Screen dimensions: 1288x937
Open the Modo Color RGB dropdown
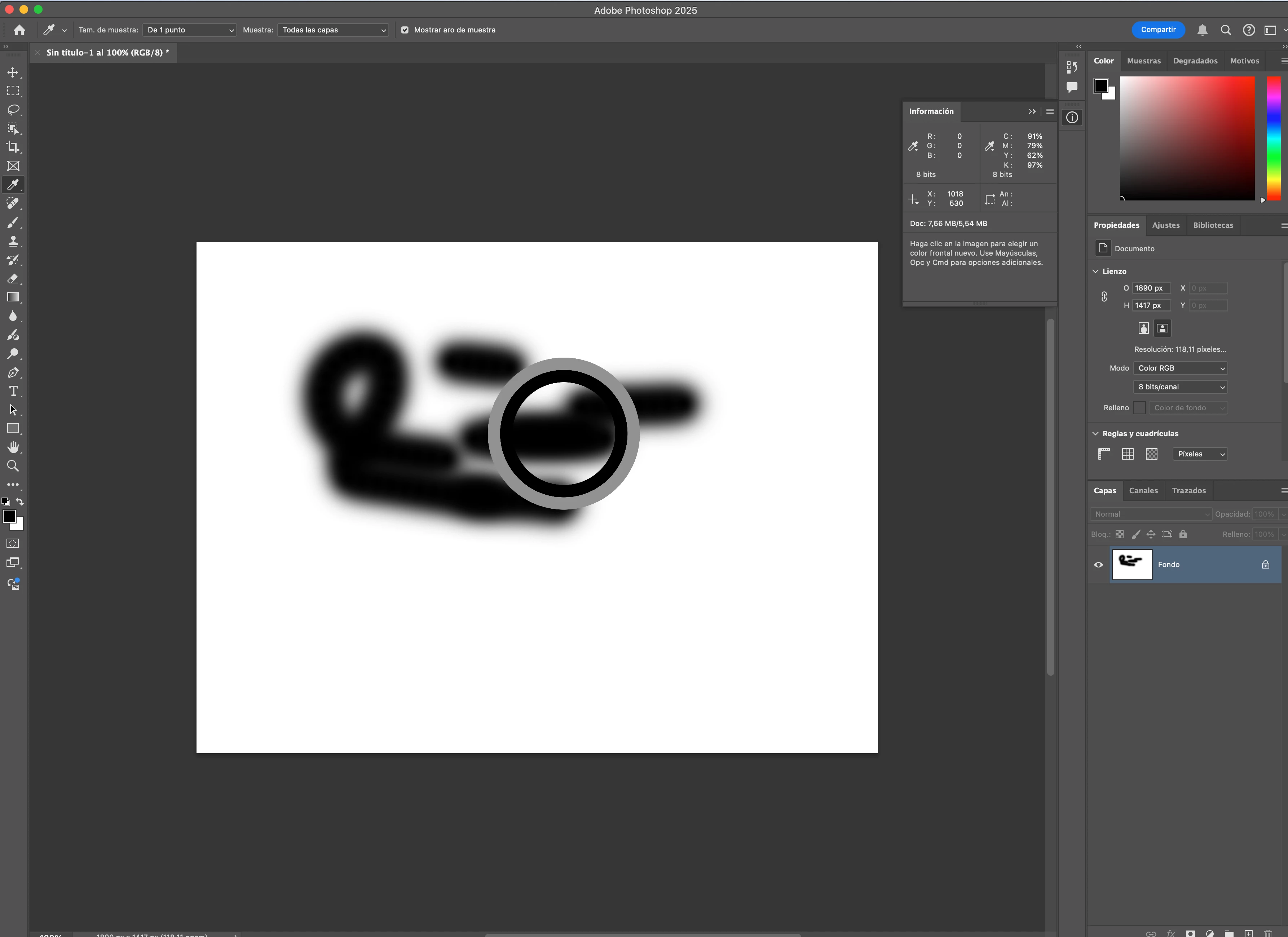(1180, 368)
